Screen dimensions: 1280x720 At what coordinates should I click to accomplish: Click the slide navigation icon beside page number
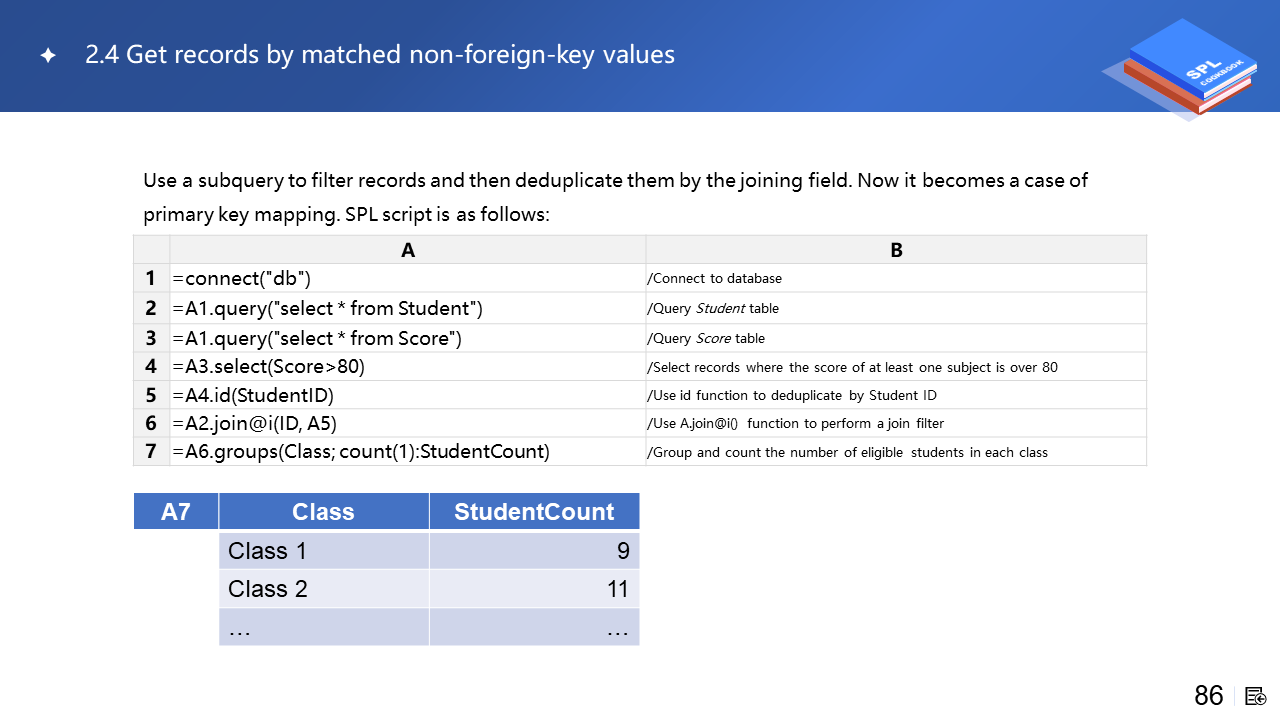1256,696
